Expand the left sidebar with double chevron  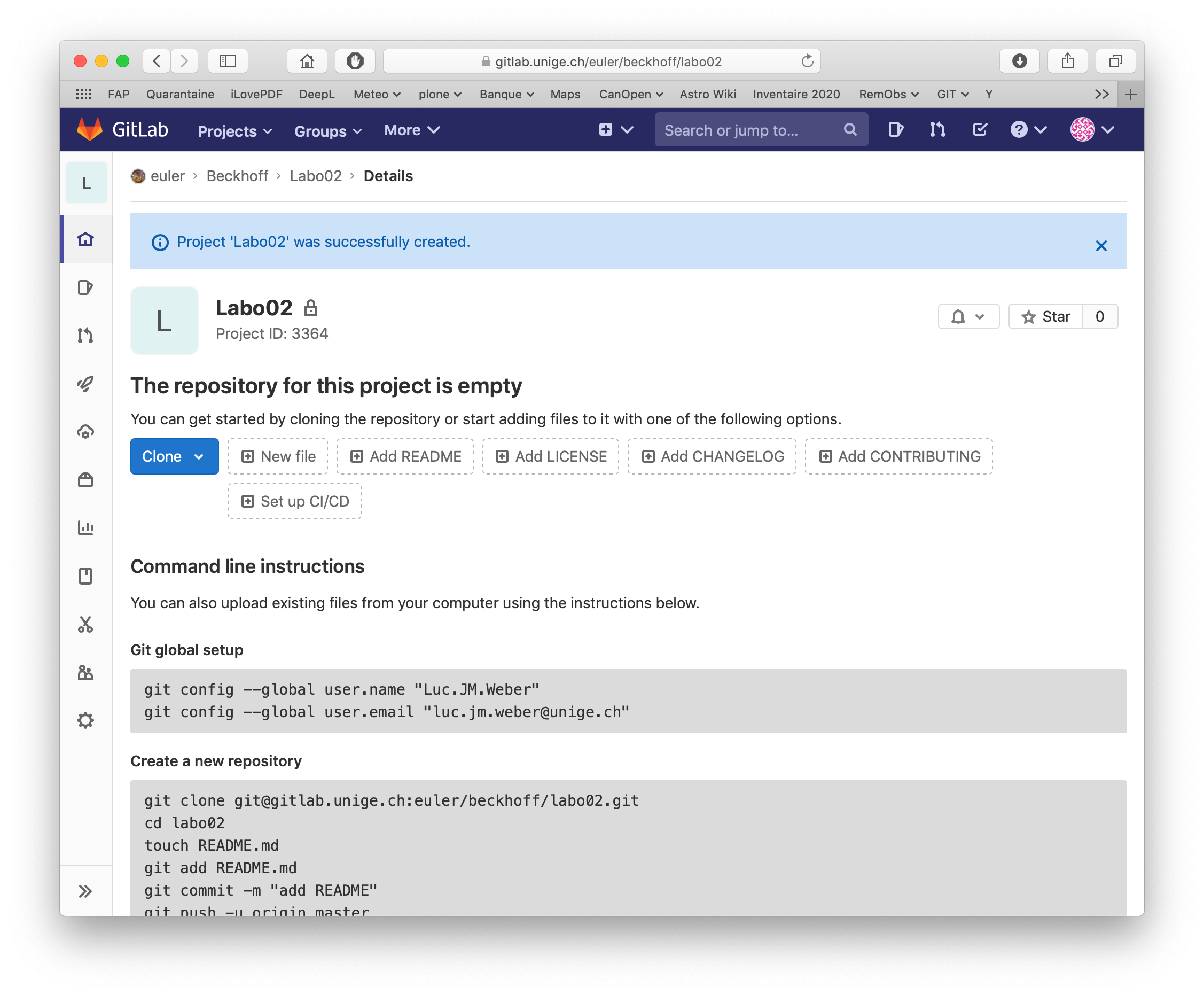85,891
